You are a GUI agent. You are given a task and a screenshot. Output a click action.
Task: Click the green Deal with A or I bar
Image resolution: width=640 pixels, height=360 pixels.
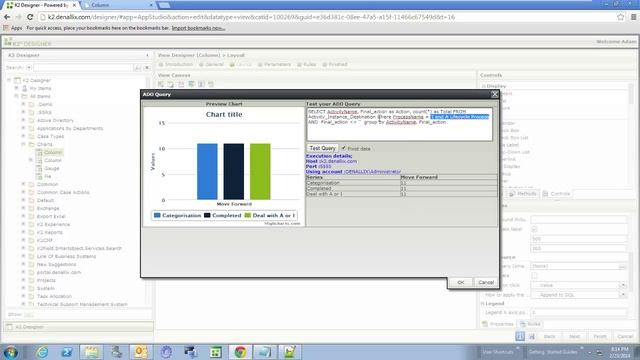click(260, 171)
